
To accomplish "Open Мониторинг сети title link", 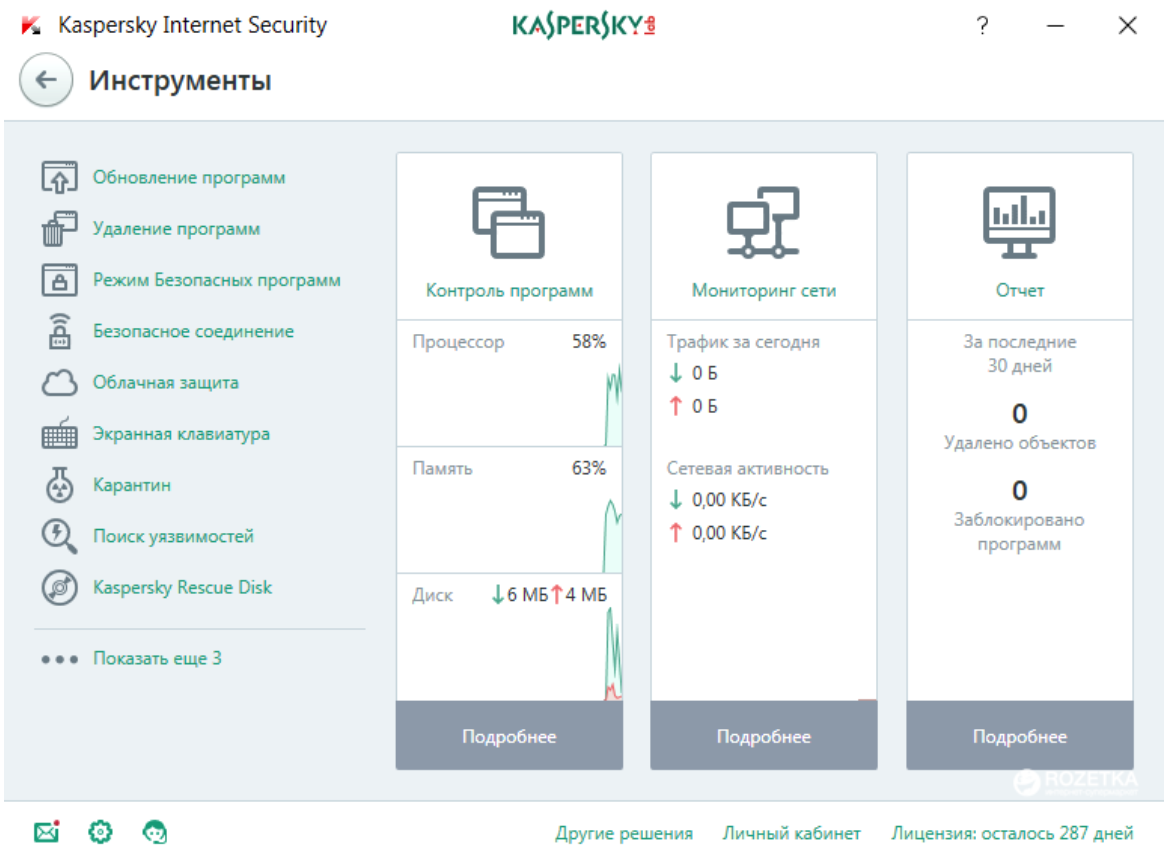I will 764,290.
